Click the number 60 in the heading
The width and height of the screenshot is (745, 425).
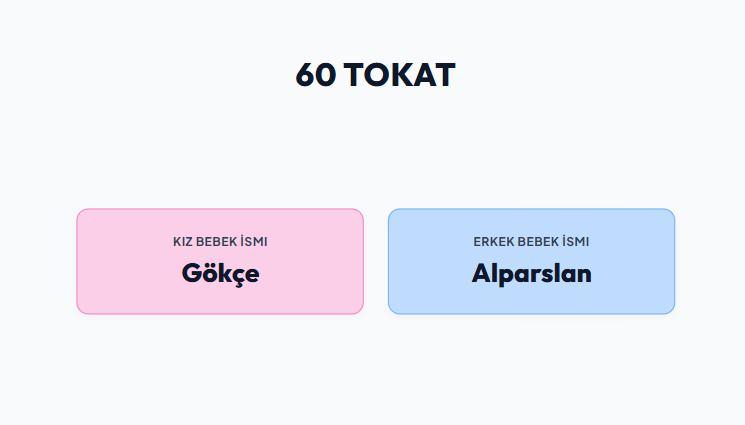pyautogui.click(x=316, y=75)
